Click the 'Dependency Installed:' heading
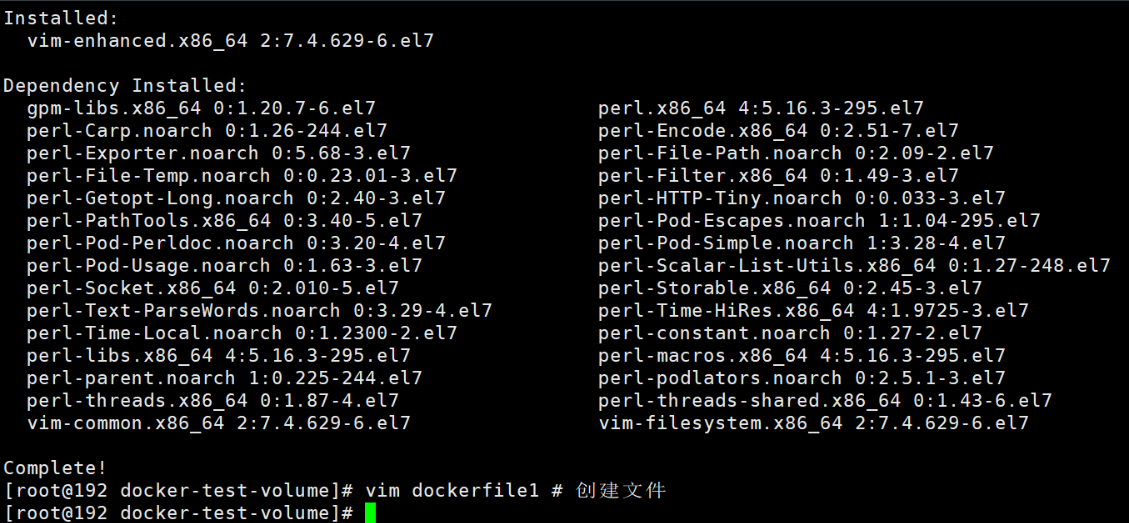 point(125,86)
